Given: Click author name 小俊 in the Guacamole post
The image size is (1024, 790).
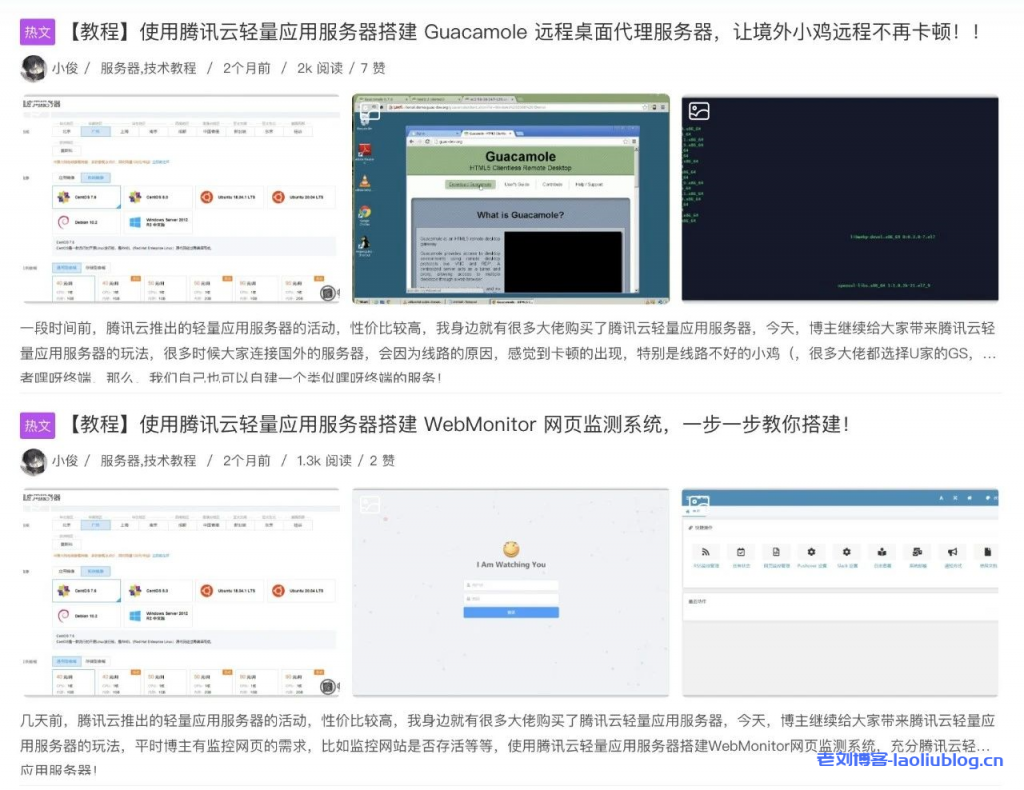Looking at the screenshot, I should 65,68.
